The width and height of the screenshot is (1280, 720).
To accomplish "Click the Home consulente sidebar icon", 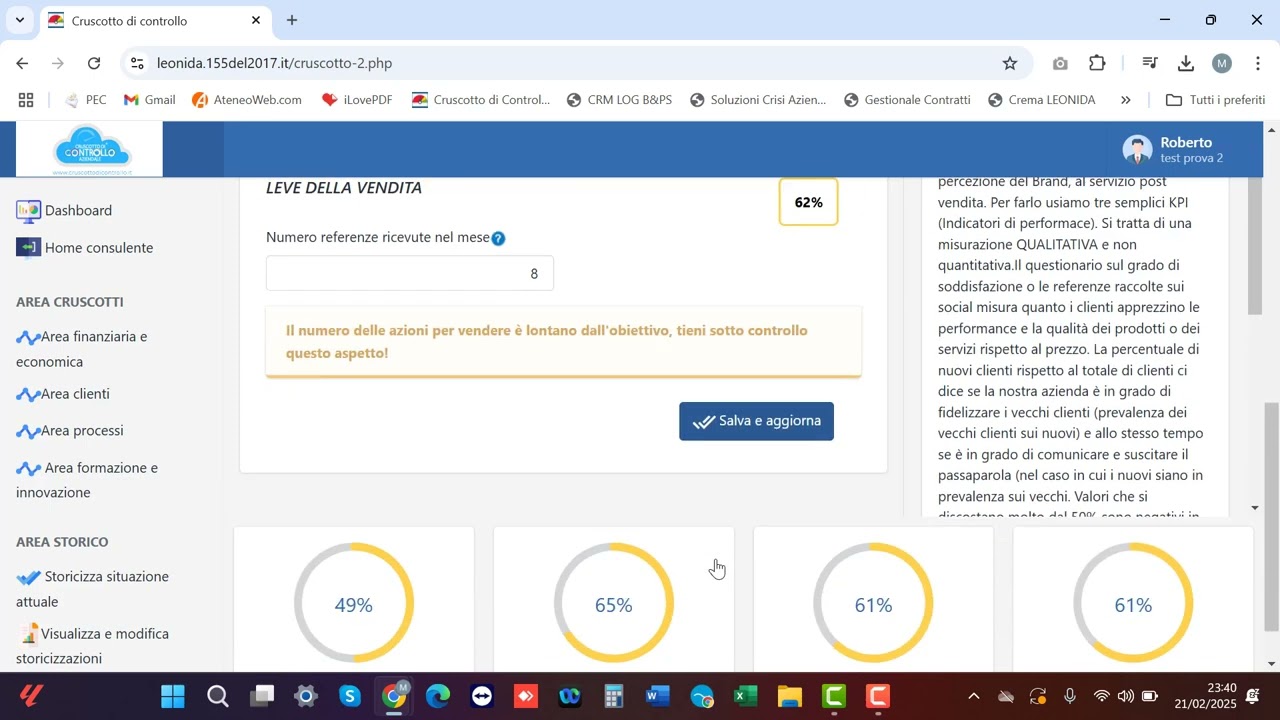I will [x=28, y=248].
